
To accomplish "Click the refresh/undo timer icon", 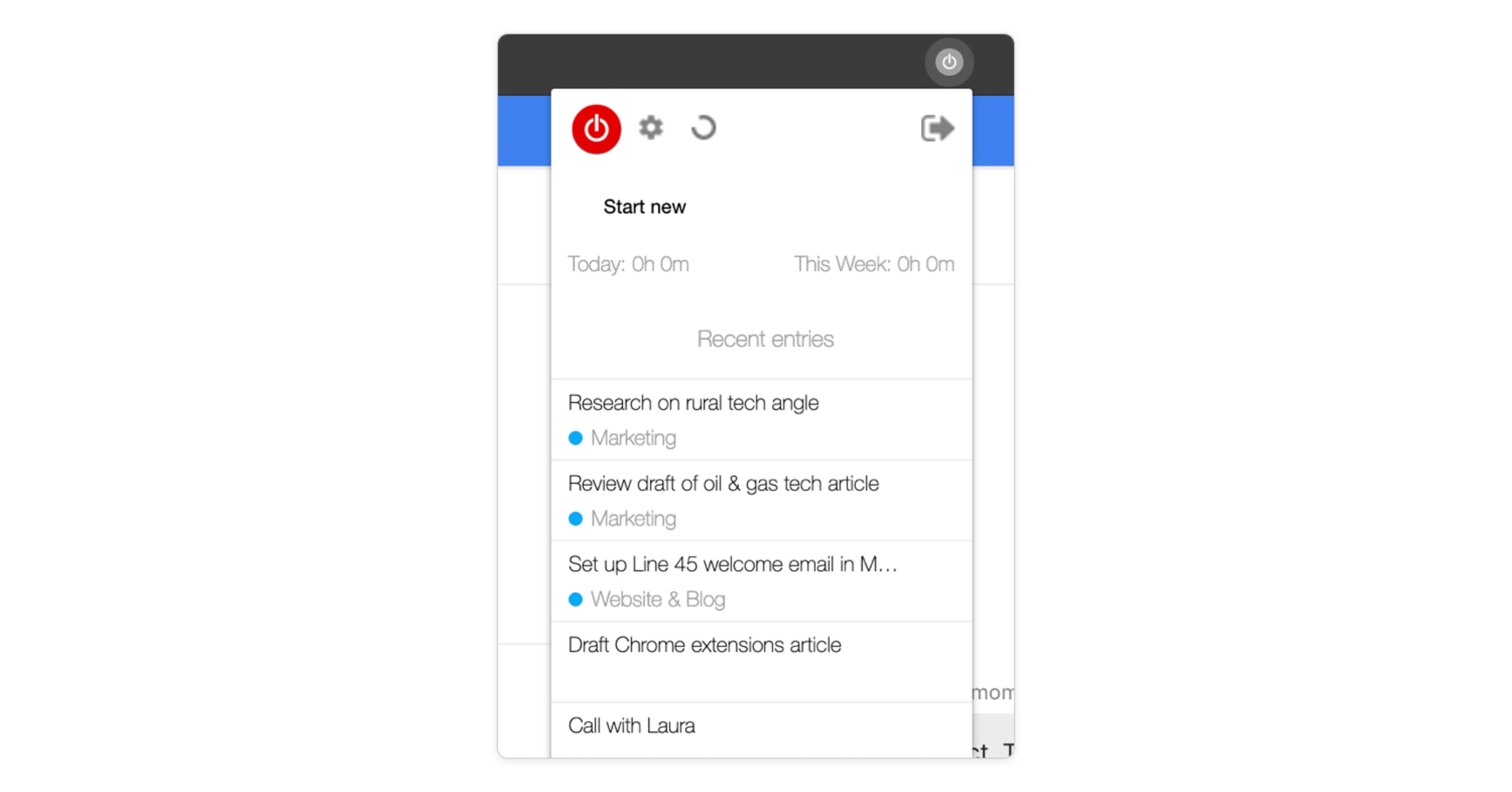I will pyautogui.click(x=704, y=129).
